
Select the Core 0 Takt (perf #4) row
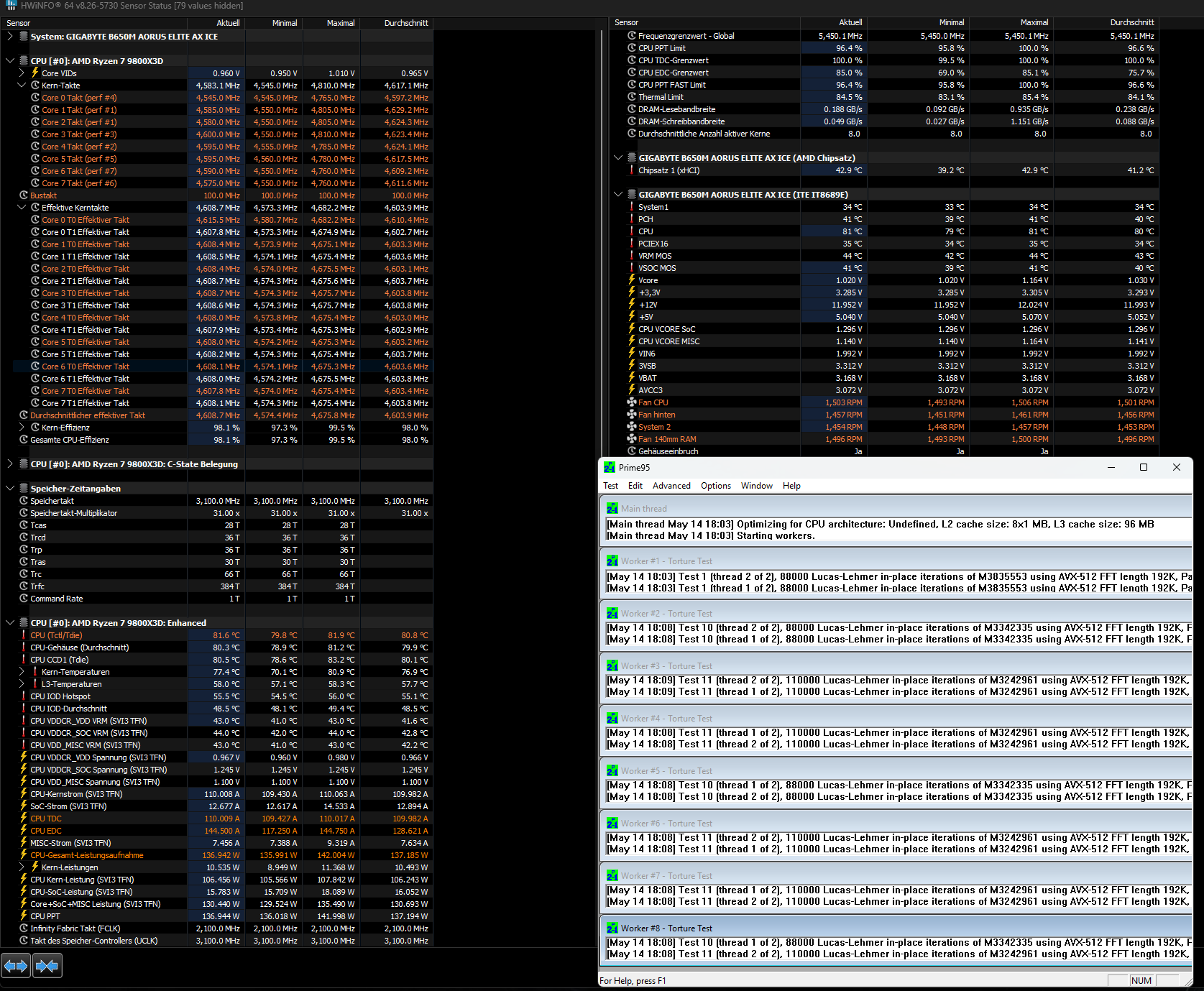pyautogui.click(x=216, y=98)
